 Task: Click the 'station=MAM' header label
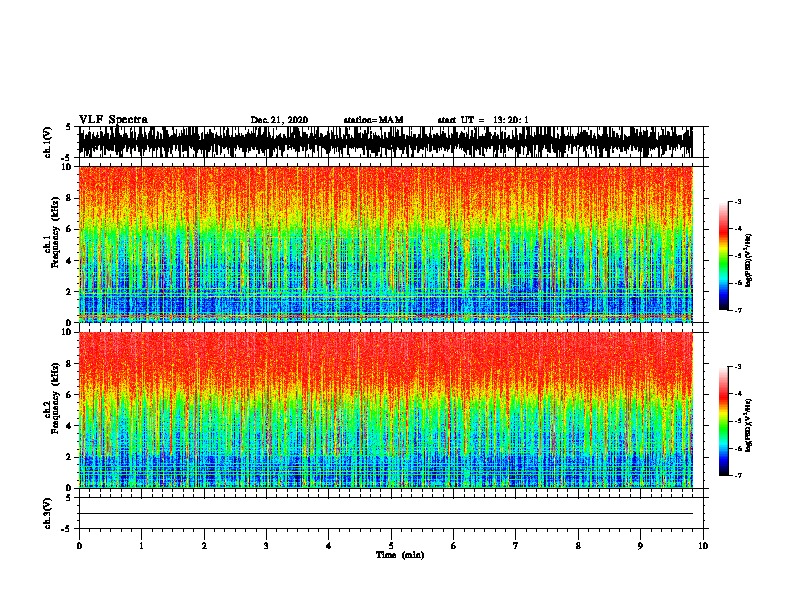click(373, 120)
